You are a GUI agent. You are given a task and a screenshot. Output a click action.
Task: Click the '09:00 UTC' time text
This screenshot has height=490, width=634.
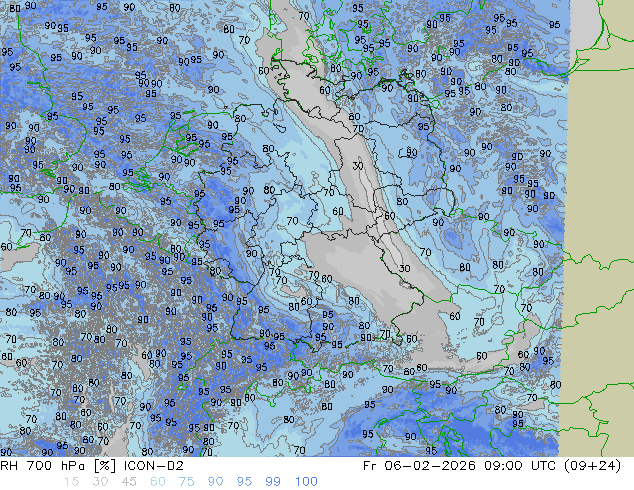pyautogui.click(x=520, y=466)
